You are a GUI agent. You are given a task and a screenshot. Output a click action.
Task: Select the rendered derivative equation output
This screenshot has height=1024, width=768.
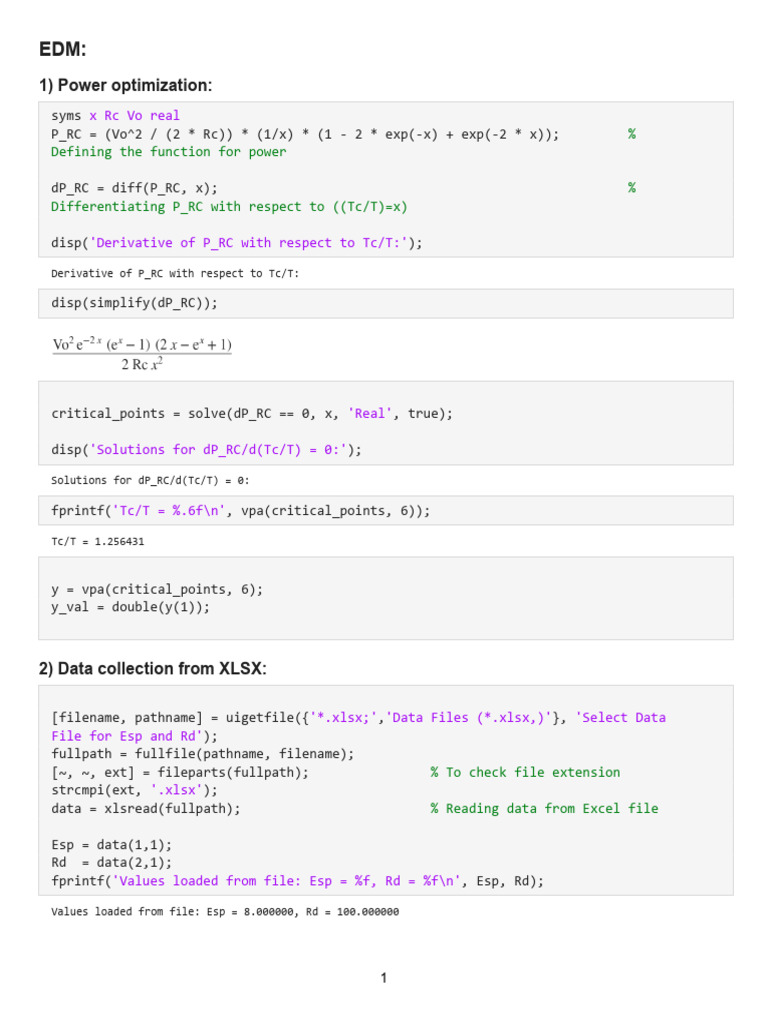click(142, 353)
